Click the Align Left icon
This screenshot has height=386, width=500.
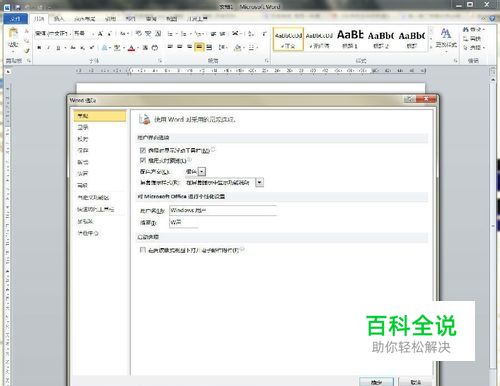click(170, 47)
